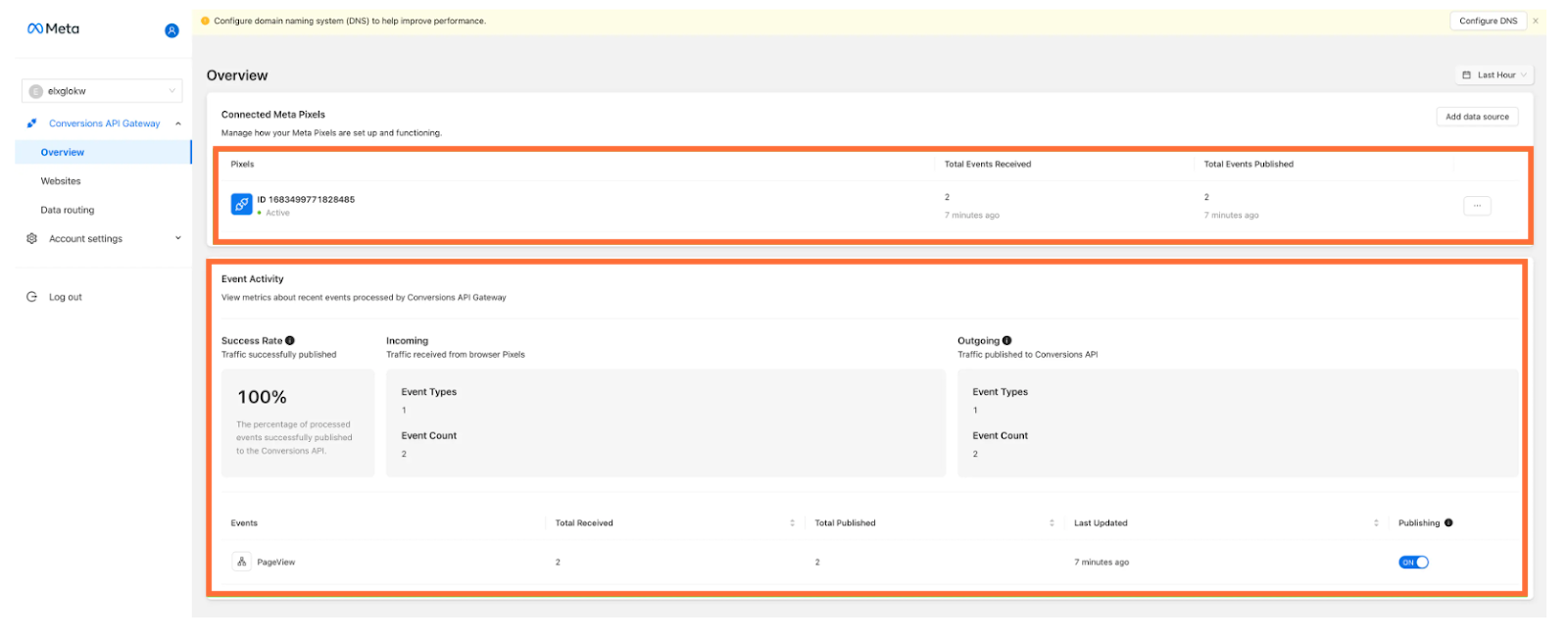Open the elxglokw account selector dropdown arrow
The image size is (1568, 640).
click(171, 91)
